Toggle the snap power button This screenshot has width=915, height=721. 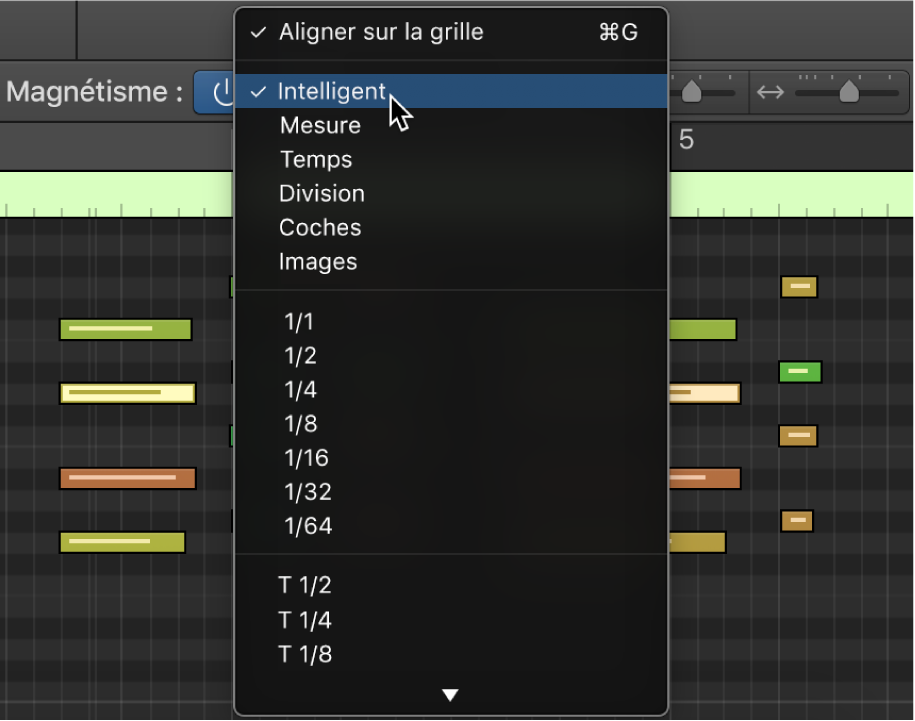(225, 92)
